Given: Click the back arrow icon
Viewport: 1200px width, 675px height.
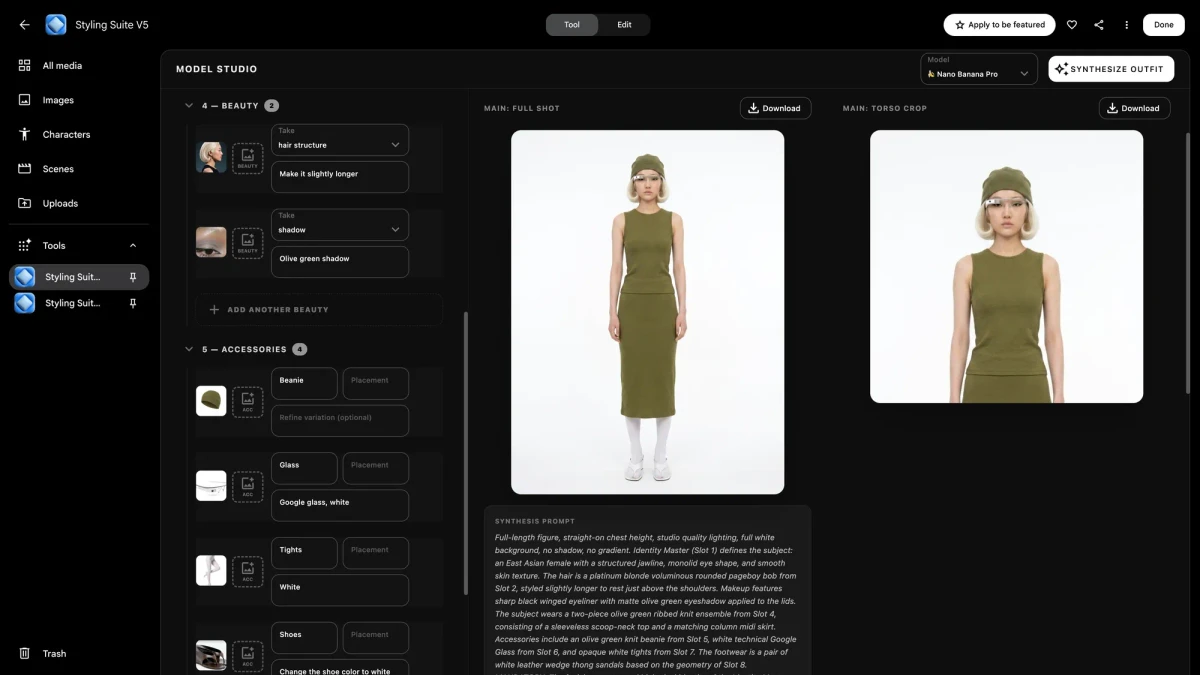Looking at the screenshot, I should click(24, 25).
